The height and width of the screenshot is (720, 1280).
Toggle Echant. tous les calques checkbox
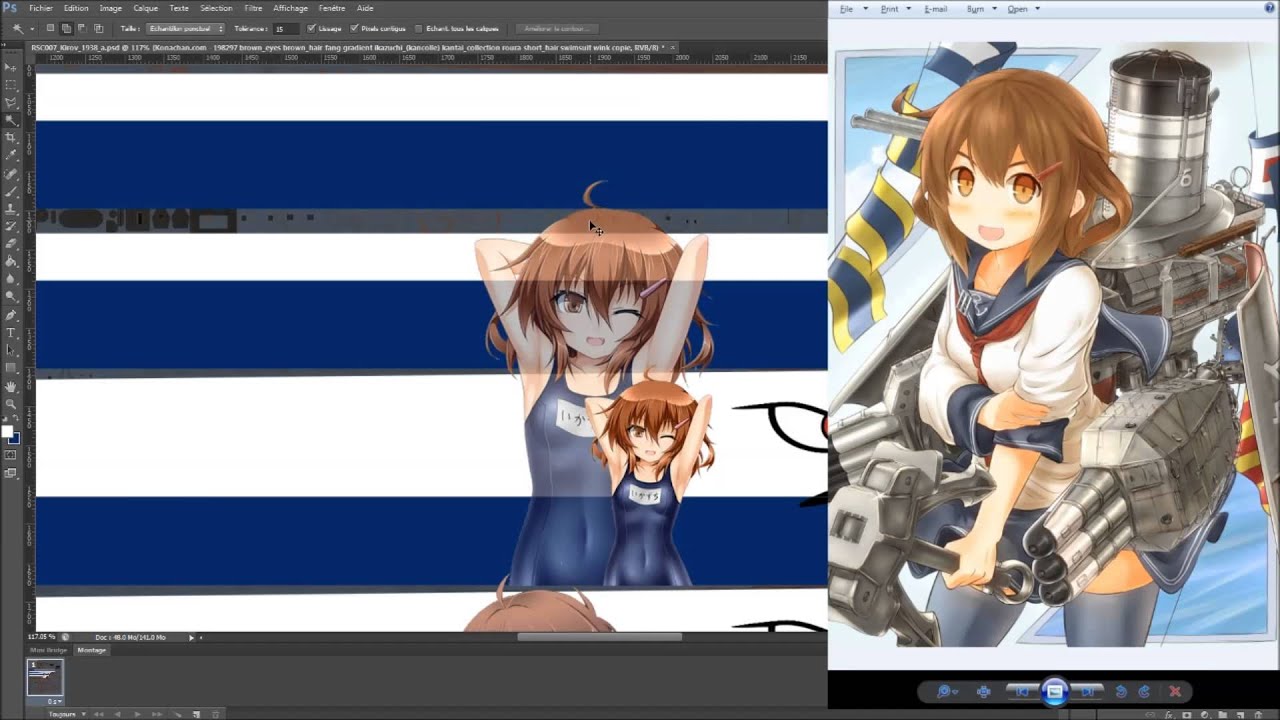point(418,28)
